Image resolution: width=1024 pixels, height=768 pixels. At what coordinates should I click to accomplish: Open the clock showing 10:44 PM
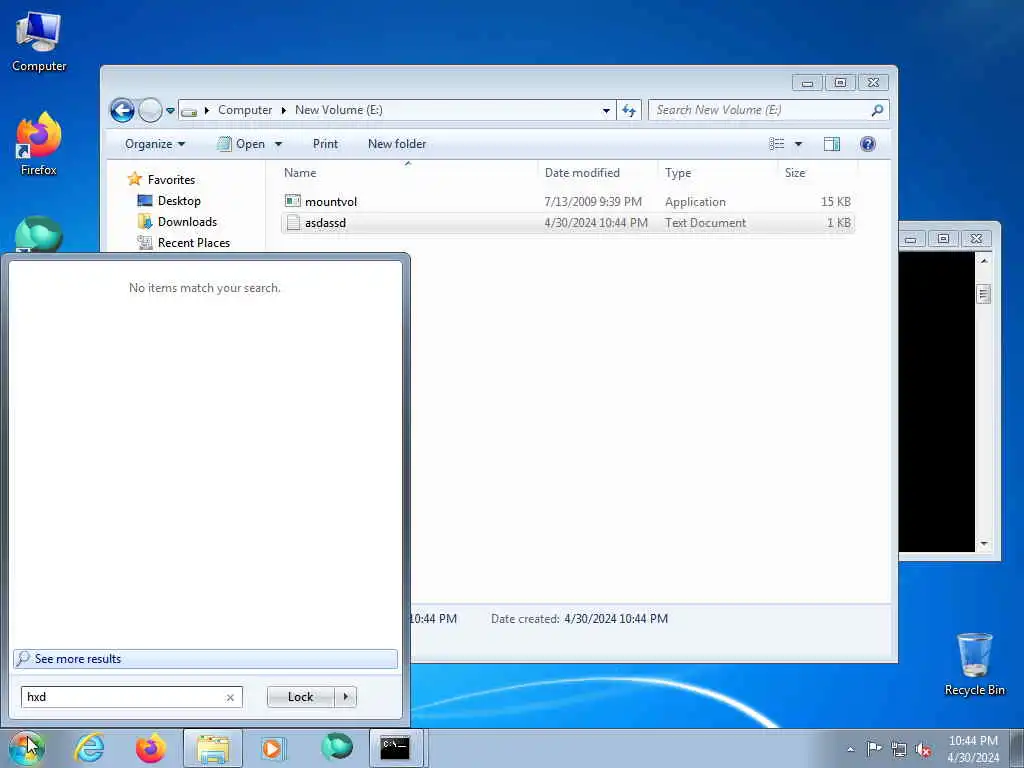pyautogui.click(x=973, y=748)
